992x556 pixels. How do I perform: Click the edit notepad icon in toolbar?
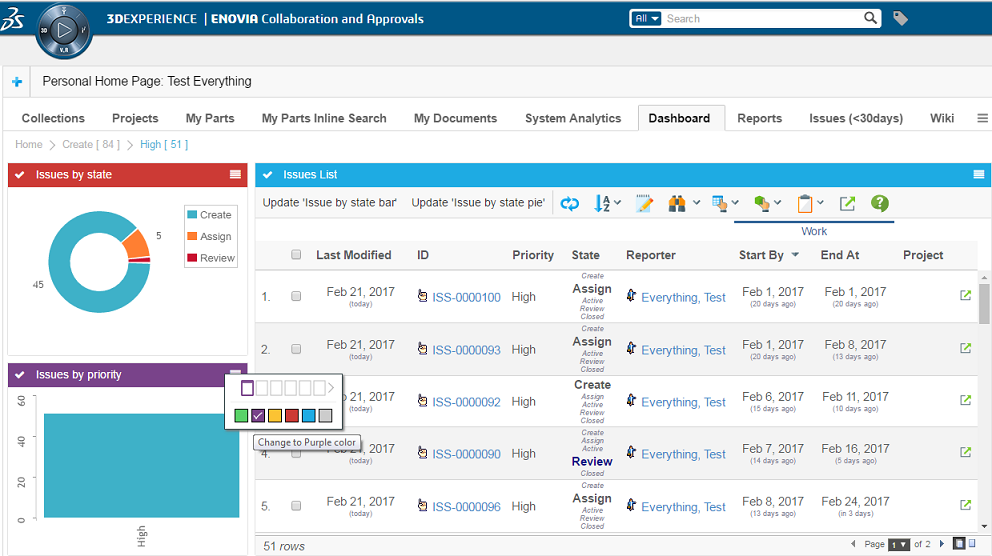point(645,203)
